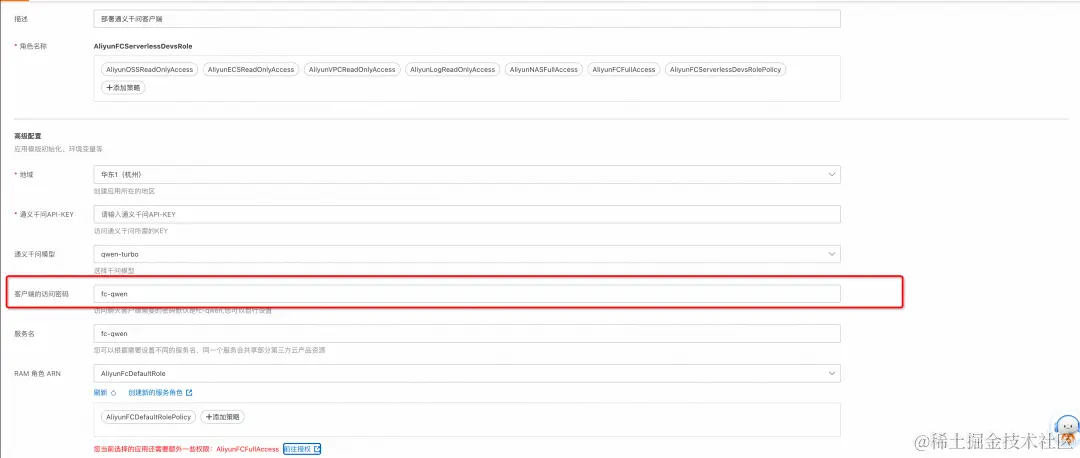This screenshot has width=1080, height=458.
Task: Open the 创建新的服务角色 link
Action: point(155,393)
